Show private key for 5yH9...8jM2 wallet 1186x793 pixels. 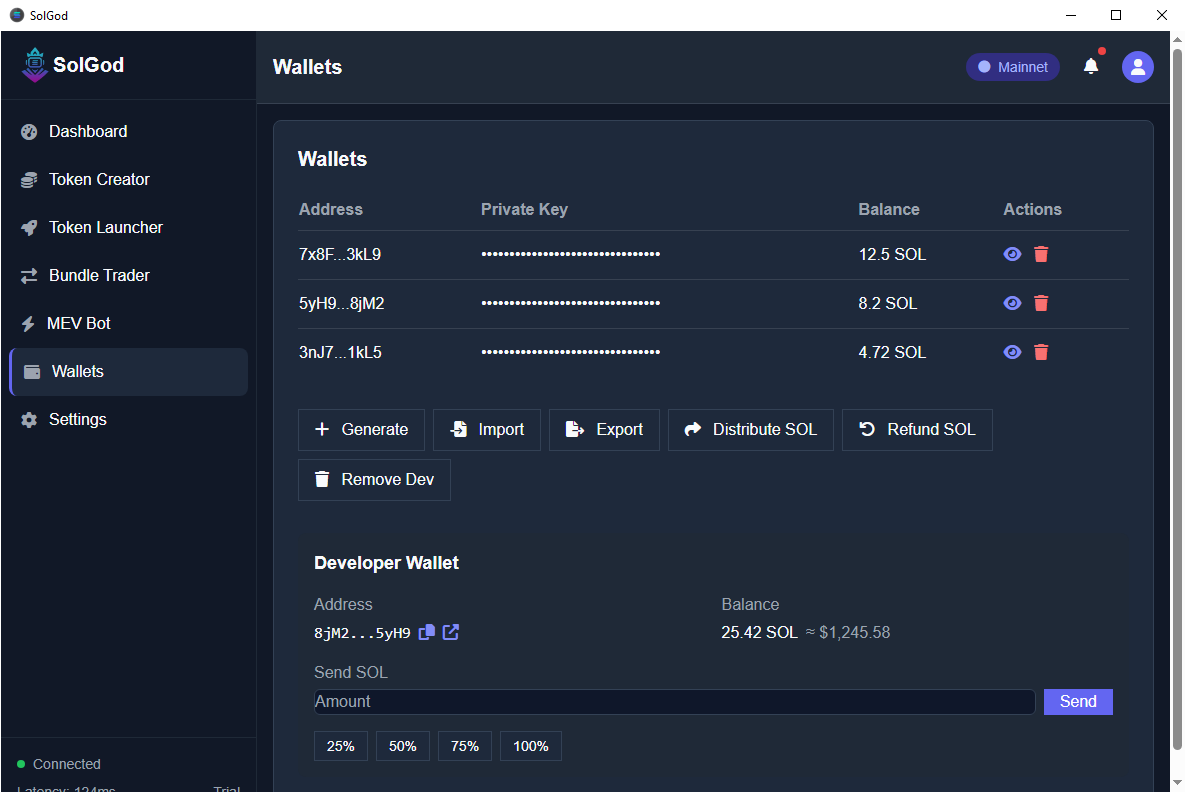pyautogui.click(x=1012, y=303)
